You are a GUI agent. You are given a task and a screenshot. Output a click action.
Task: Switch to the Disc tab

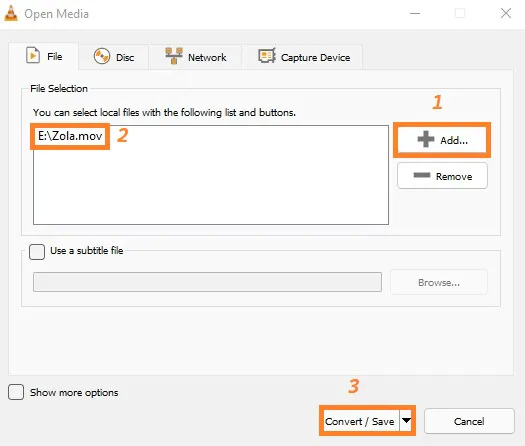(114, 57)
